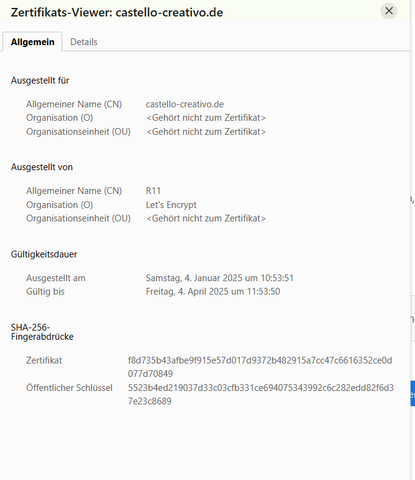Click the Gültigkeitsdauer section heading
Viewport: 415px width, 480px height.
44,254
